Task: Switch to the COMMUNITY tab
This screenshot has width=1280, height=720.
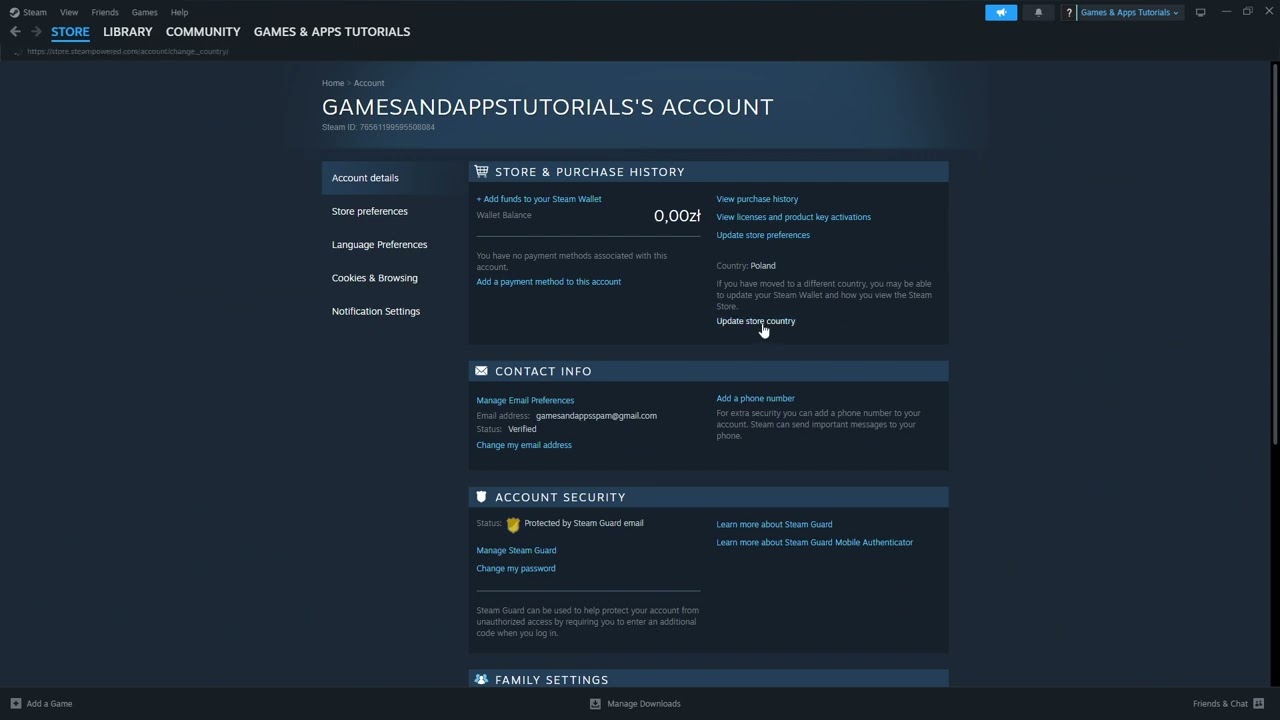Action: [203, 32]
